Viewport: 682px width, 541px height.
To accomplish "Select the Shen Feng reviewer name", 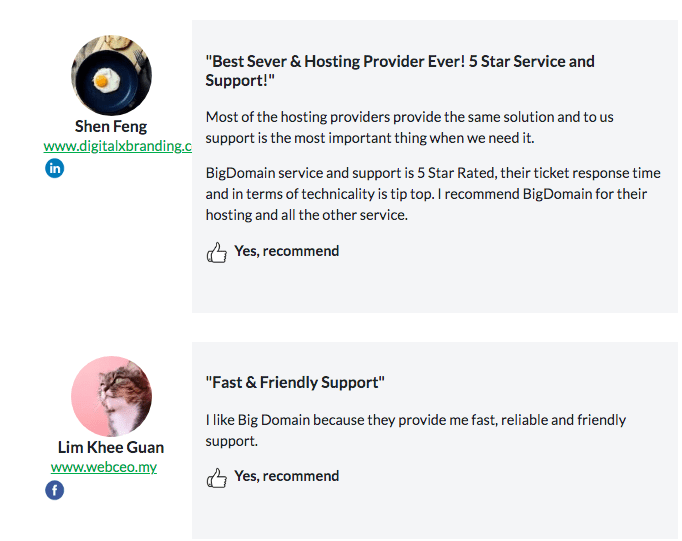I will point(111,127).
